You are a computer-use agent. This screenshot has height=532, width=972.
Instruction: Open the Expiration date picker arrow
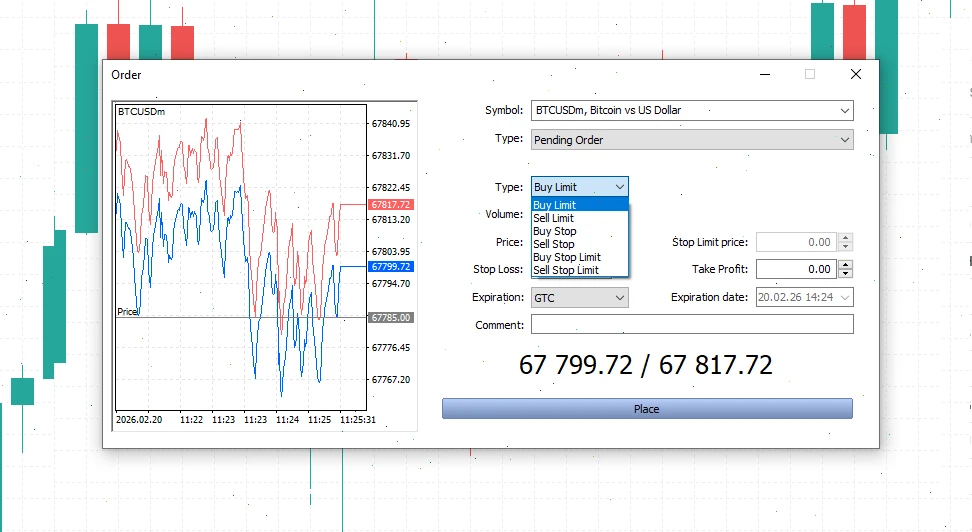[x=844, y=298]
